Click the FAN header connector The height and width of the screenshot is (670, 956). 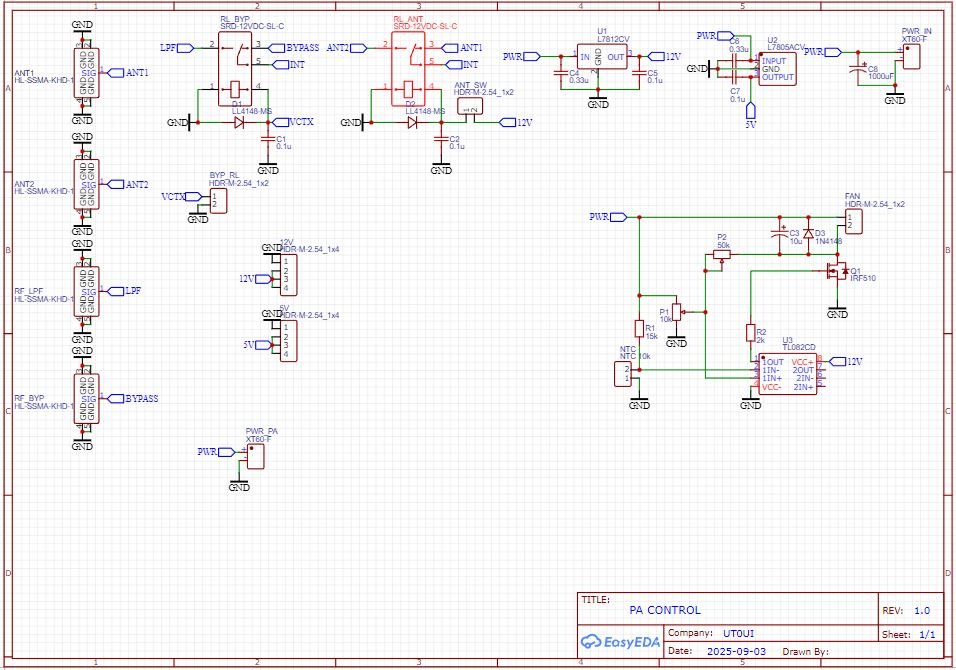click(853, 220)
